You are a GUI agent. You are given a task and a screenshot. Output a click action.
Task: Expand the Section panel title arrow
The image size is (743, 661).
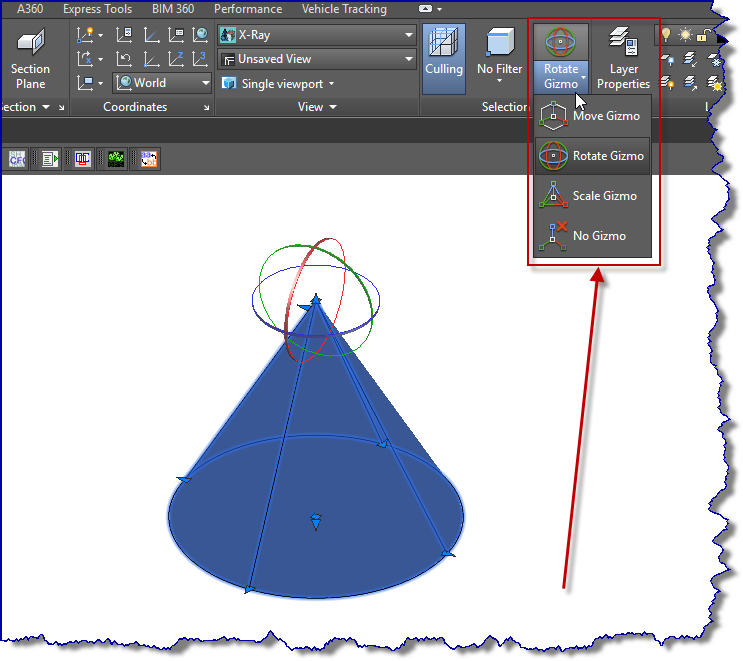[x=46, y=107]
